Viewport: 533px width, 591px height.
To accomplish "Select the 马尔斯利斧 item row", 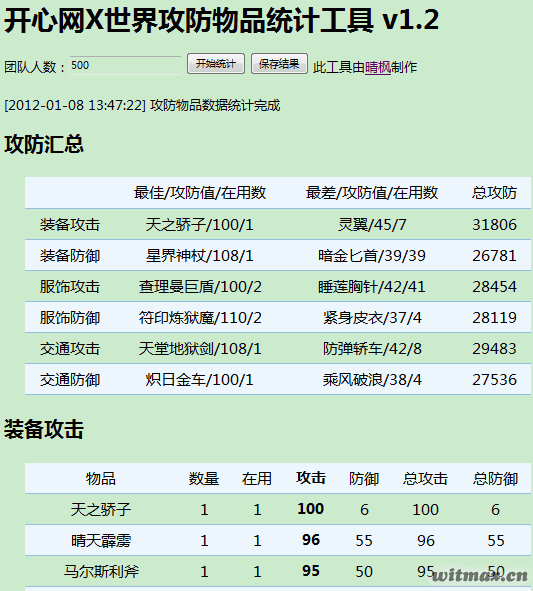I will coord(278,571).
